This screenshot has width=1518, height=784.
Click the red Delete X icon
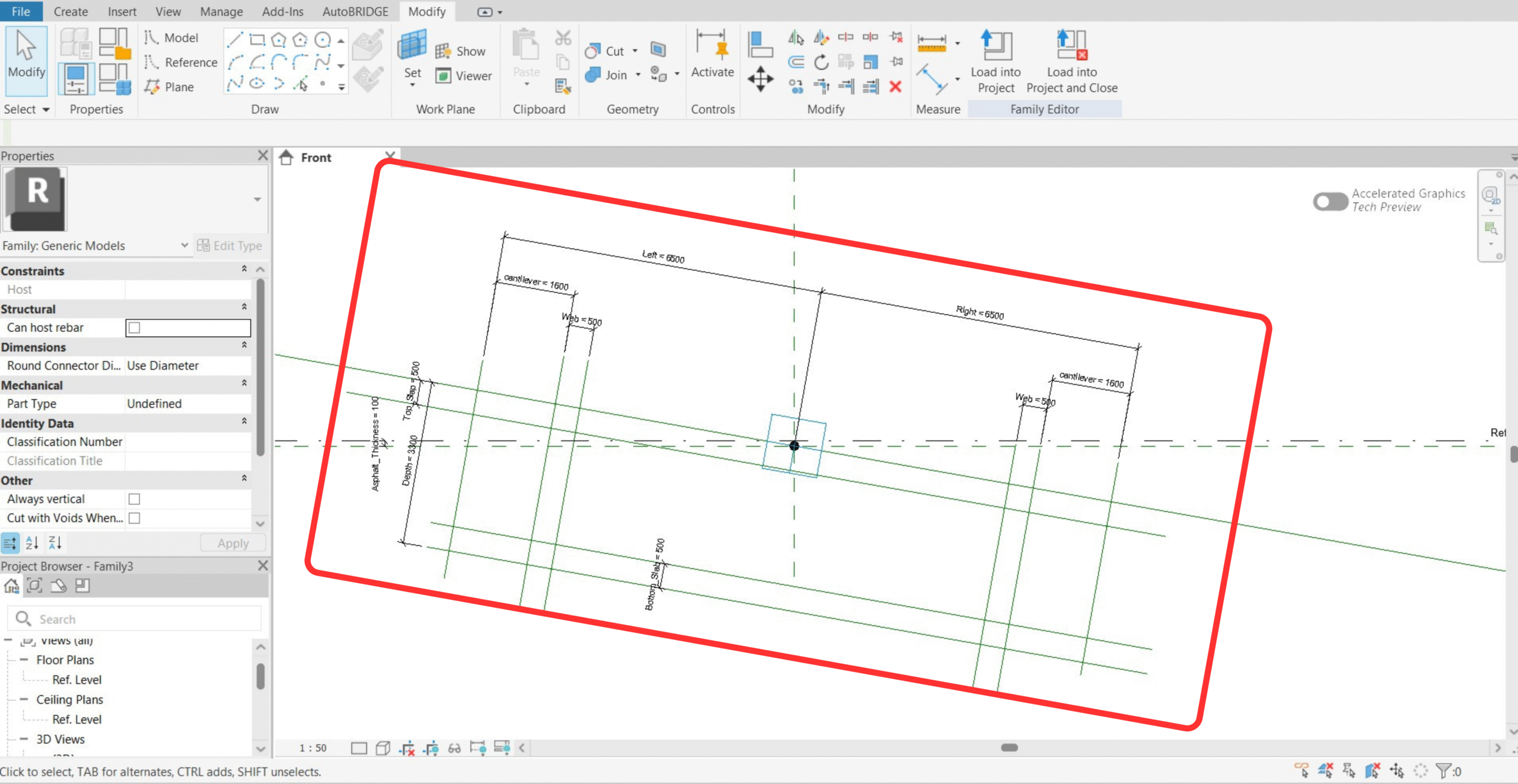895,87
